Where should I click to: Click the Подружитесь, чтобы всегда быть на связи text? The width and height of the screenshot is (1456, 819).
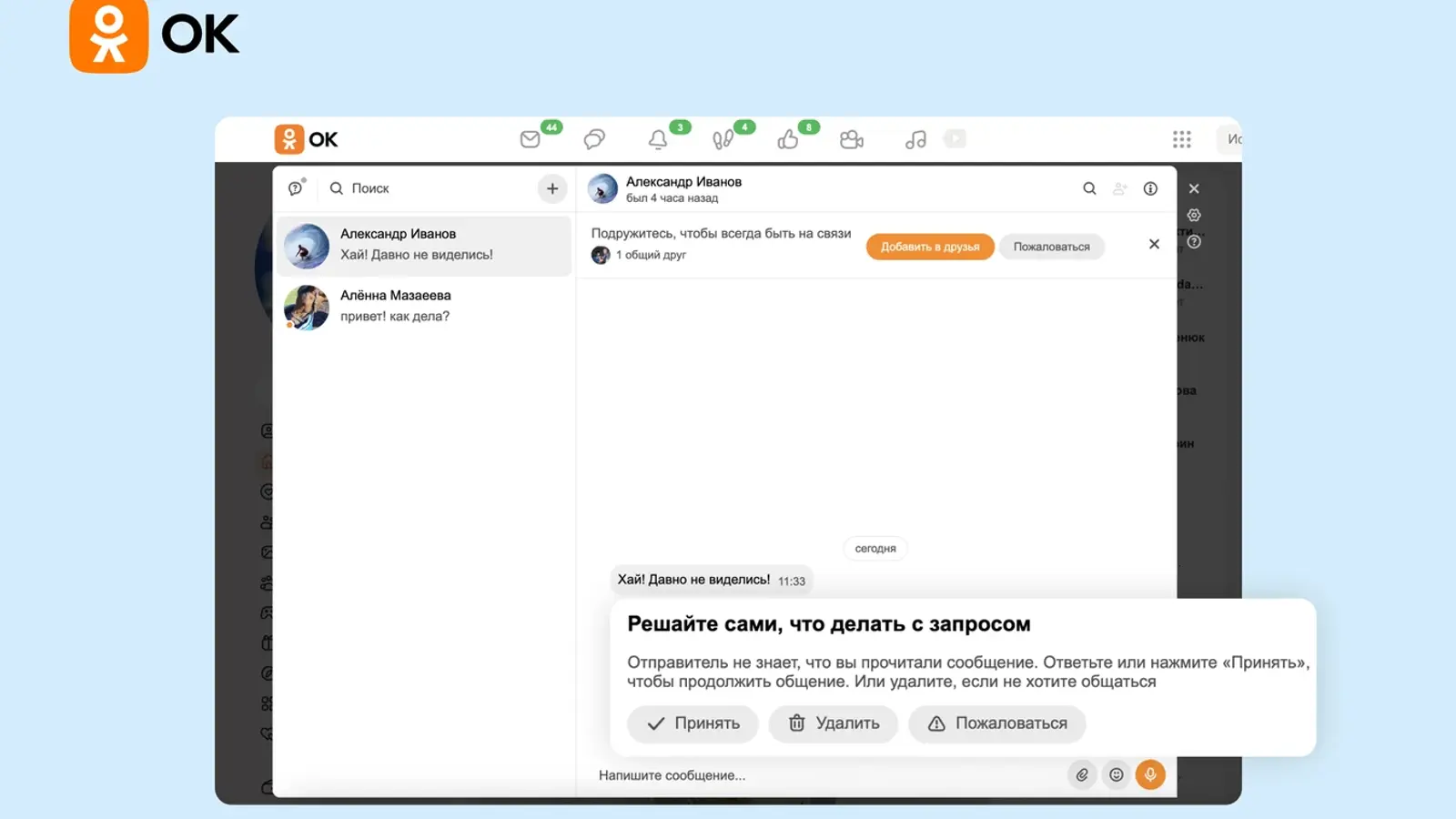(x=722, y=234)
